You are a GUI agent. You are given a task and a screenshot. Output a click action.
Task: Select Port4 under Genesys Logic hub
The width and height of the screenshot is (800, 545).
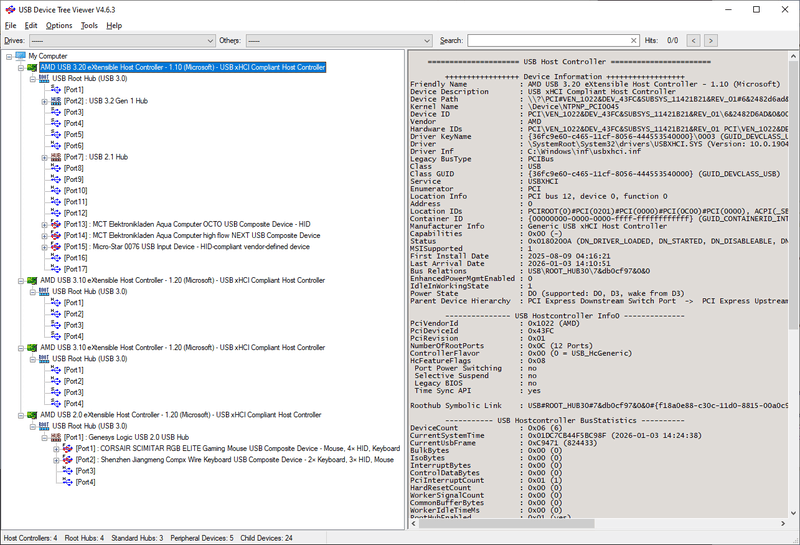point(85,482)
